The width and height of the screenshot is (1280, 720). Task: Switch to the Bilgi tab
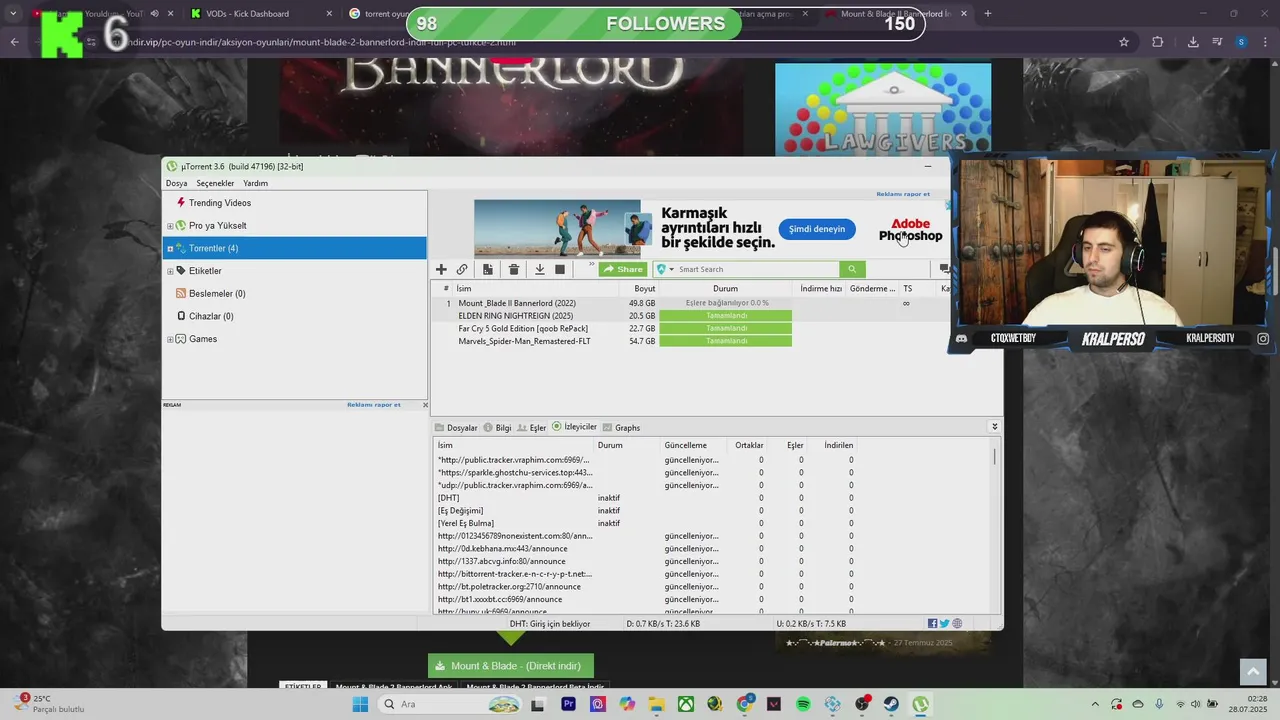point(497,428)
